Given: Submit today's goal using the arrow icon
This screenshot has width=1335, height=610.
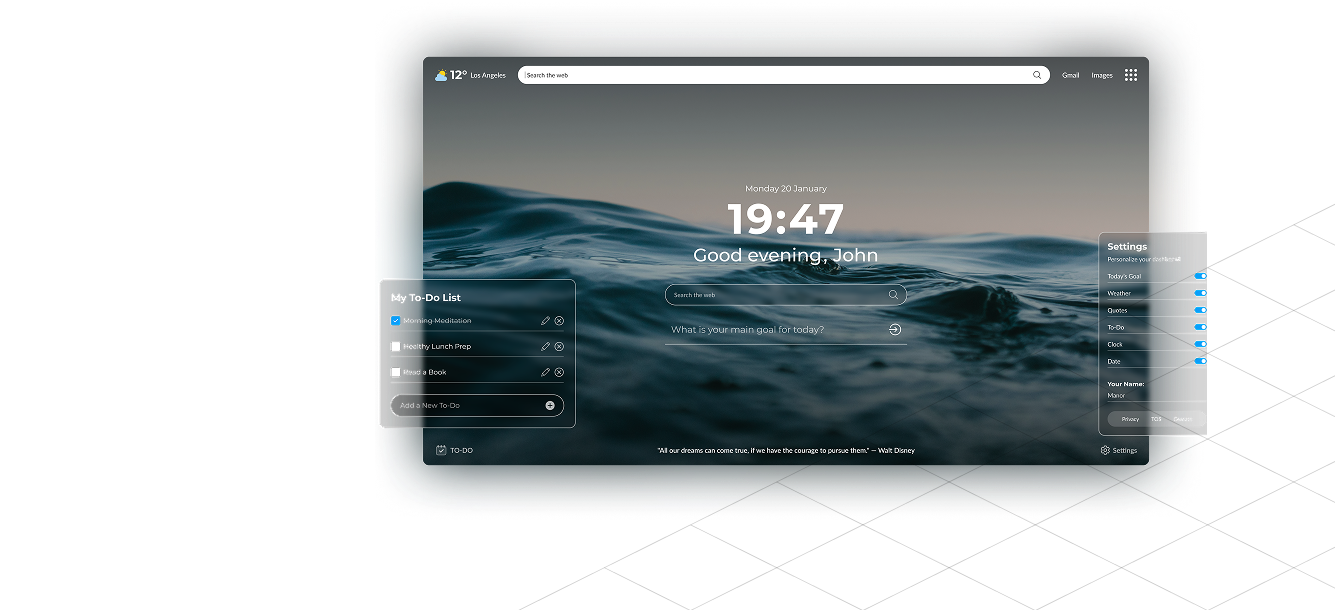Looking at the screenshot, I should (894, 328).
